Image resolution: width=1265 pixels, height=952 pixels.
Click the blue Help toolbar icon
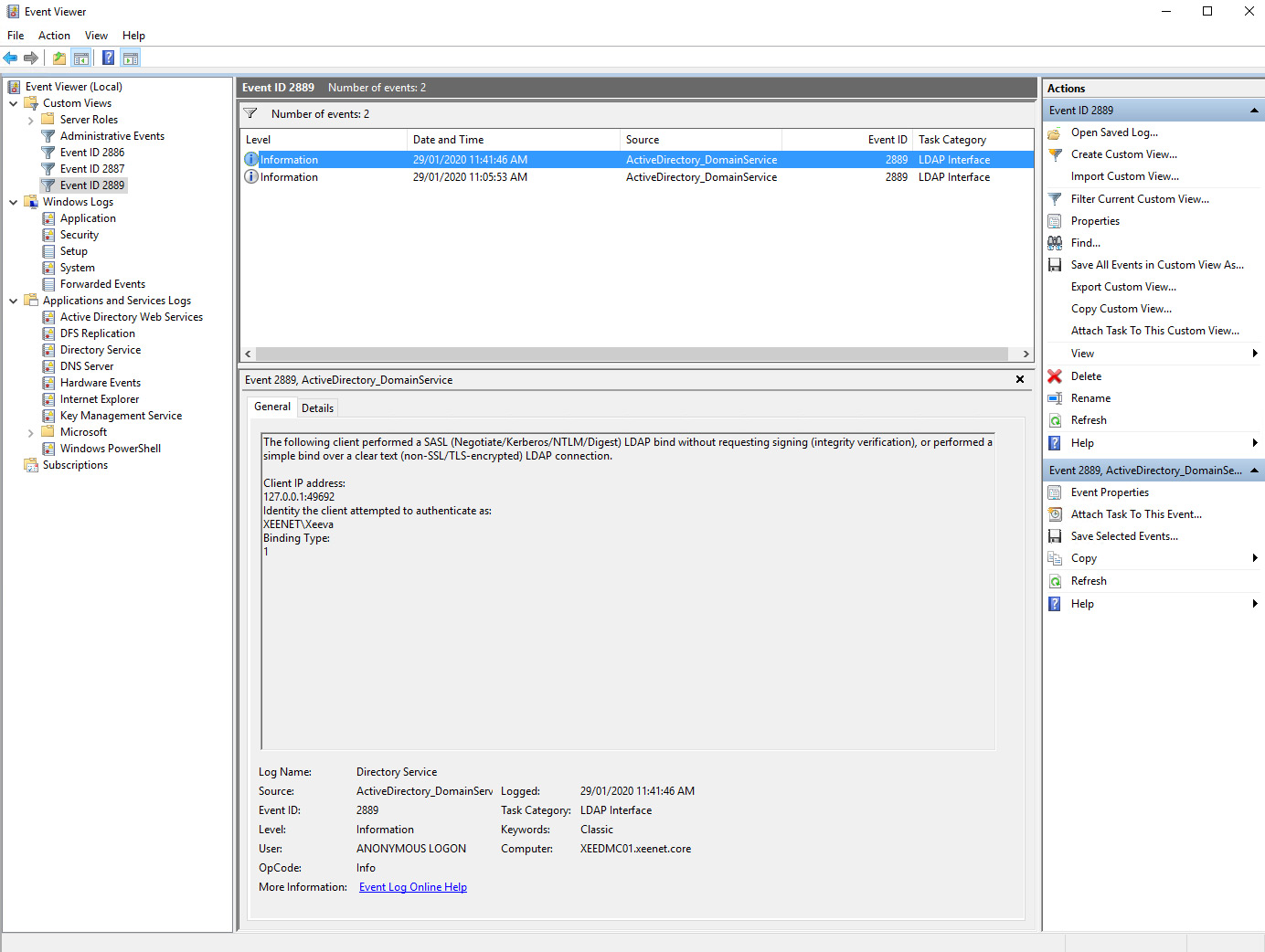point(109,58)
